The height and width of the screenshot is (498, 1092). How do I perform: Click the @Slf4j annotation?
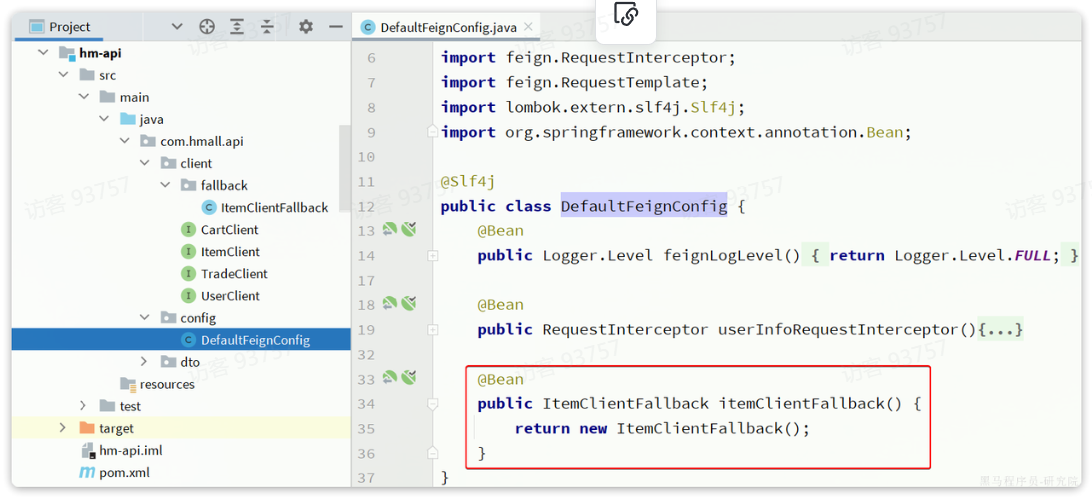pos(468,182)
